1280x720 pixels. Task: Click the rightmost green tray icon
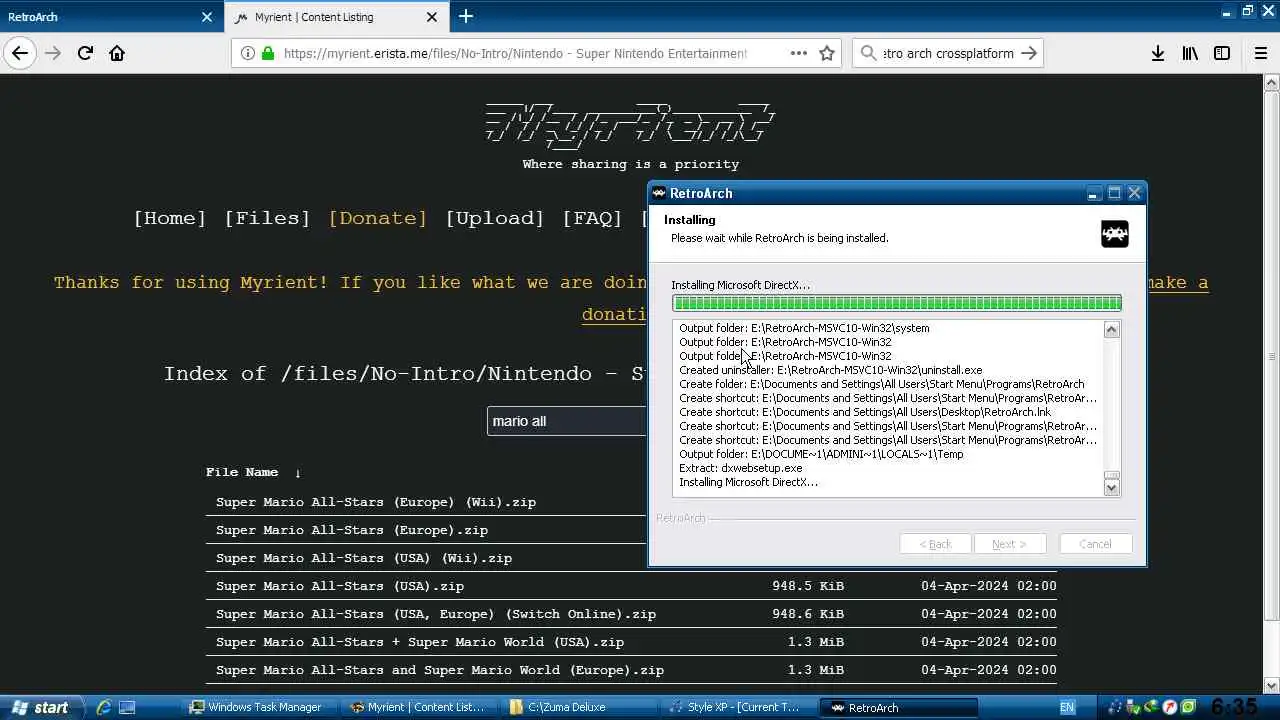point(1187,707)
